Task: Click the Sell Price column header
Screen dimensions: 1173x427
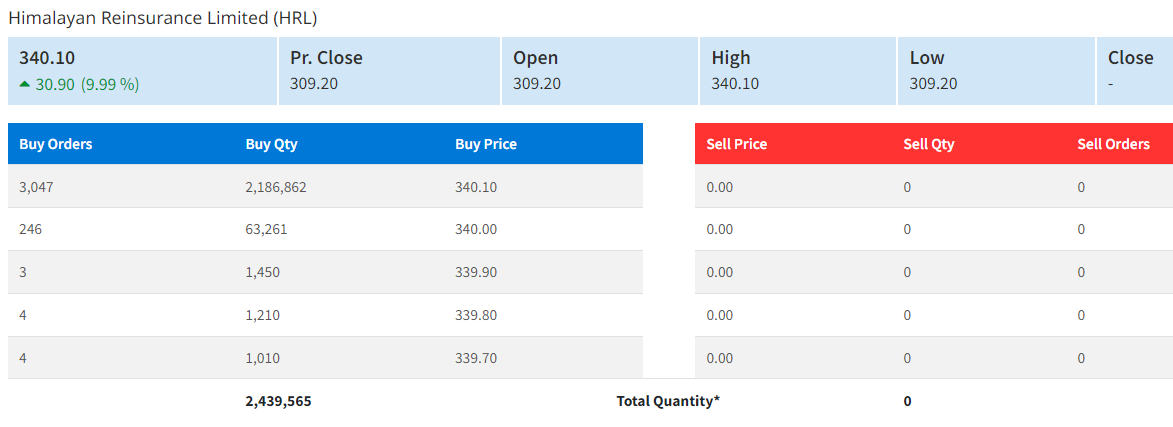Action: point(737,144)
